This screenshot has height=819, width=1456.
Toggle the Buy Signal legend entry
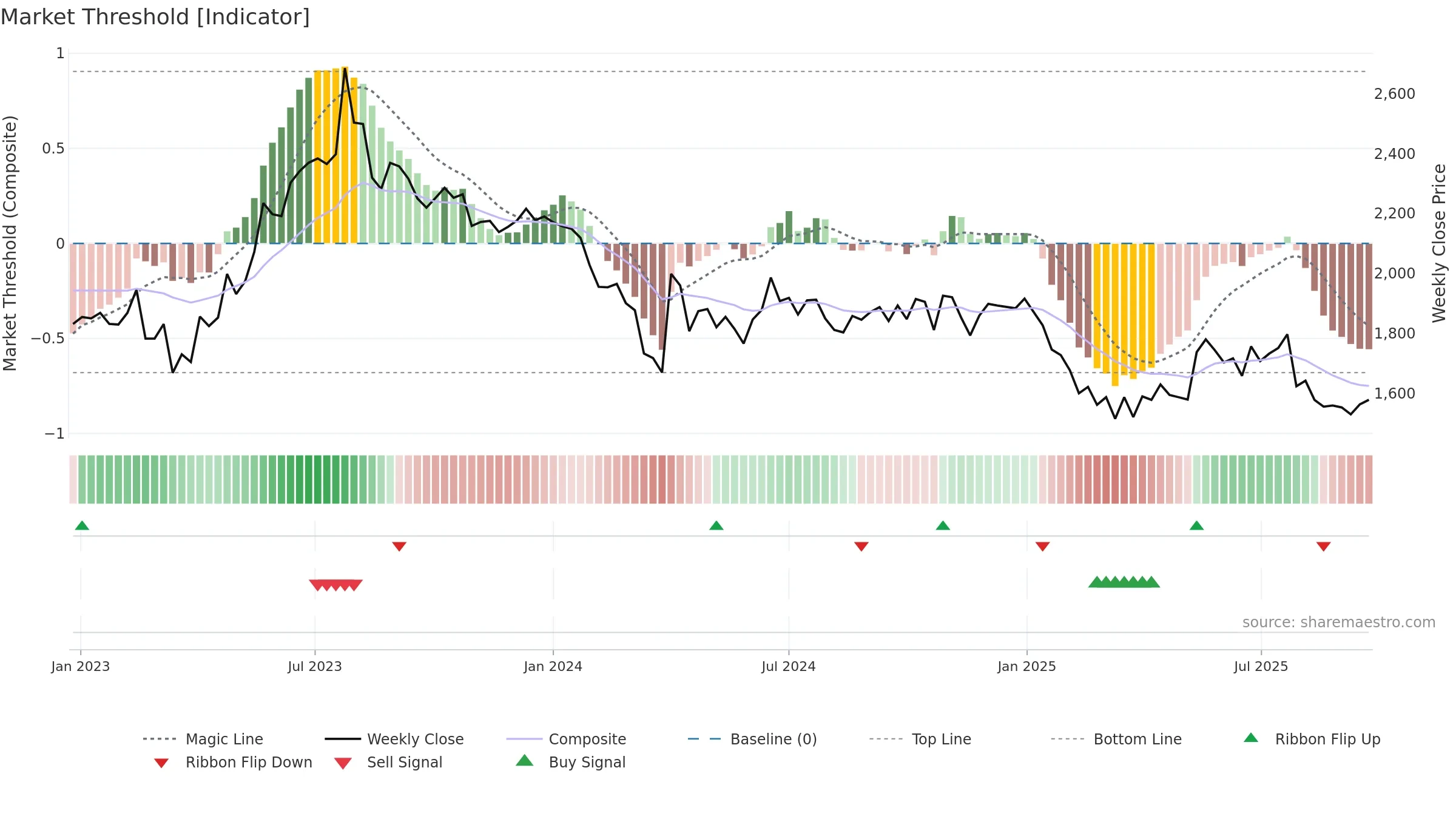pyautogui.click(x=570, y=762)
